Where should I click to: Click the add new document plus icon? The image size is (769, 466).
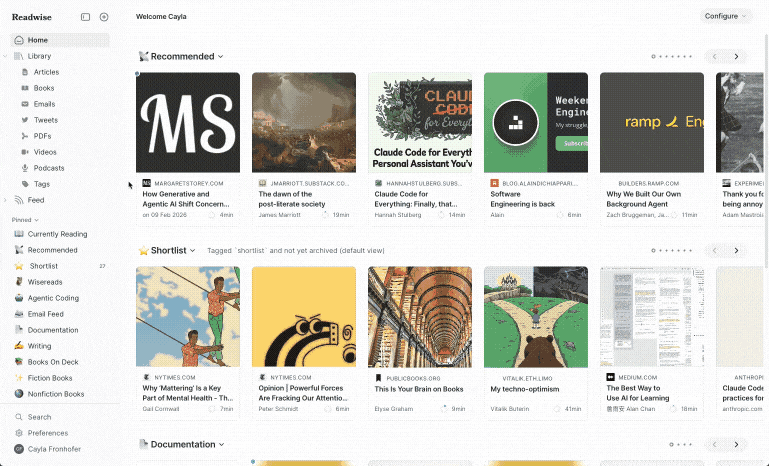pos(104,17)
